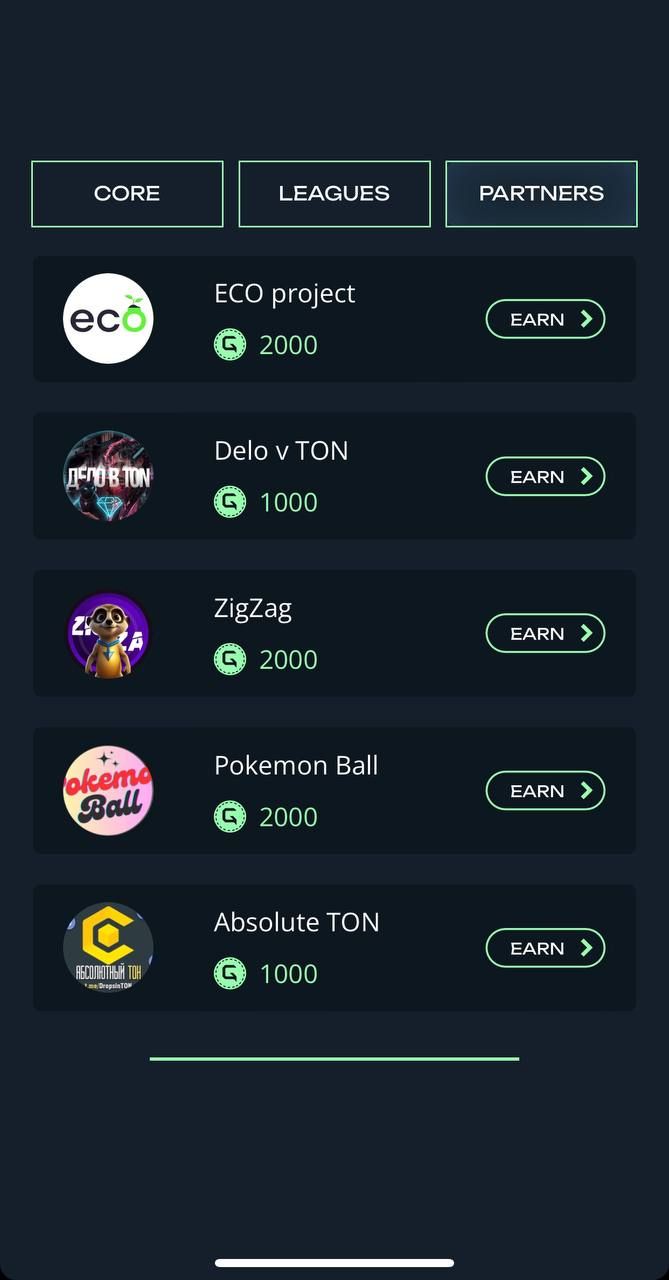The width and height of the screenshot is (669, 1280).
Task: Click the coin icon next to 2000 ECO reward
Action: 230,344
